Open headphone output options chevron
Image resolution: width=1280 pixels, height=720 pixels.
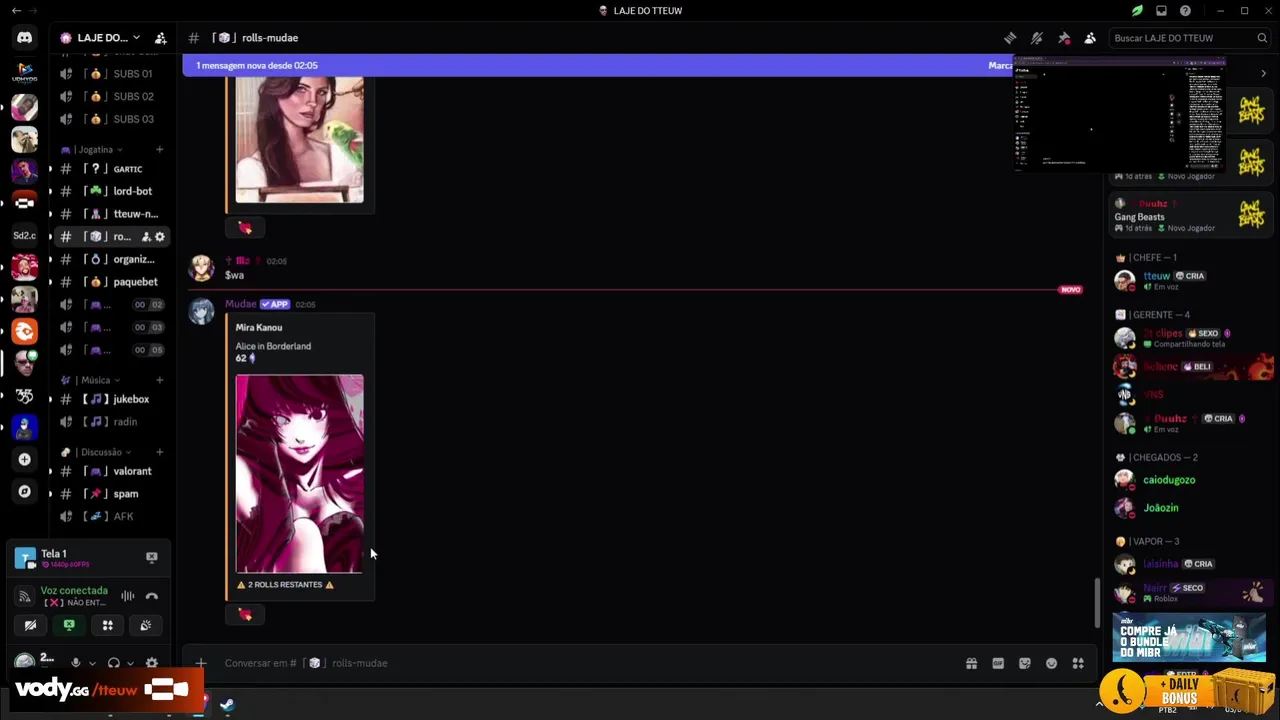click(x=130, y=663)
